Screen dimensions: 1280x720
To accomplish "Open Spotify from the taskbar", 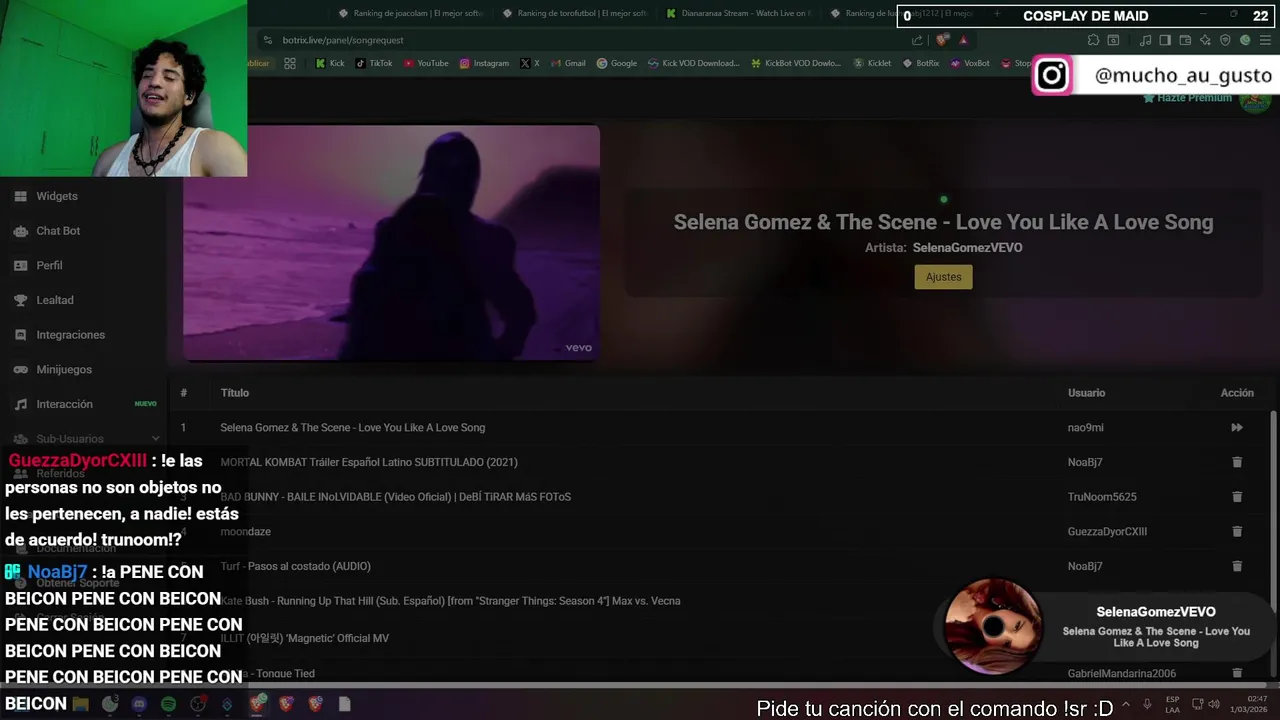I will click(x=168, y=704).
